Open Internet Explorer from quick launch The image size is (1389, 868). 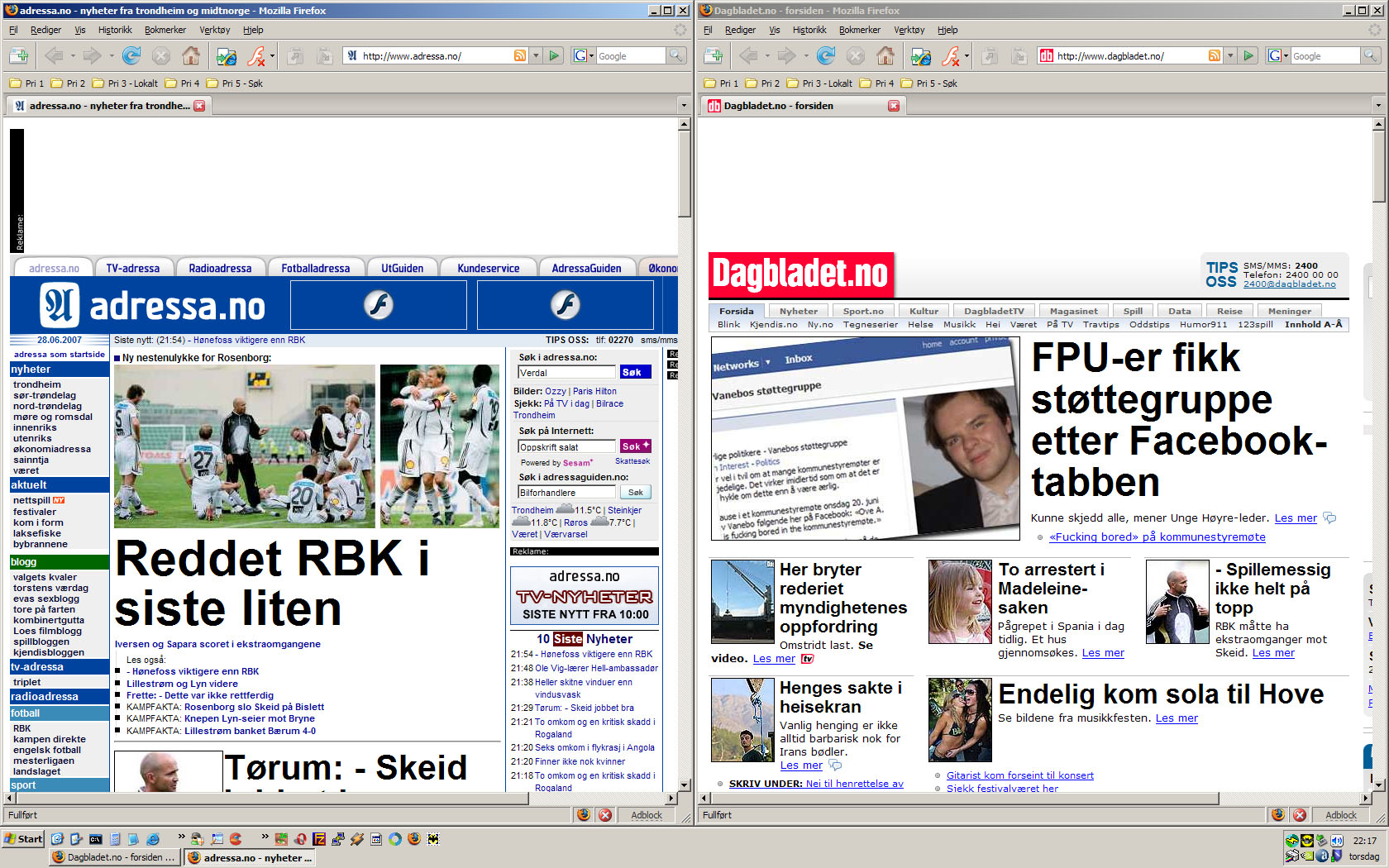click(x=153, y=839)
